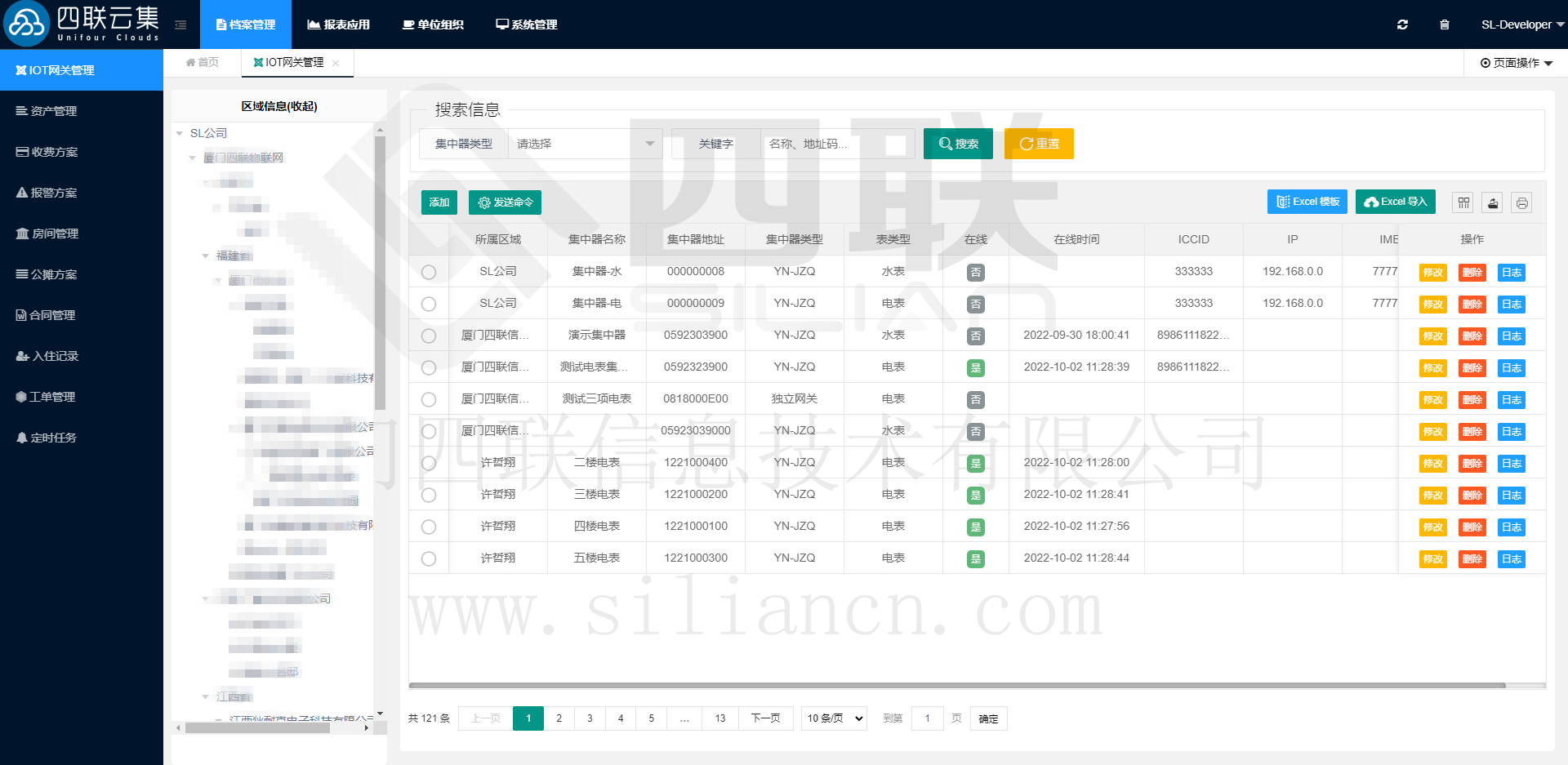
Task: Select radio for address 05923039000 row
Action: click(x=429, y=431)
